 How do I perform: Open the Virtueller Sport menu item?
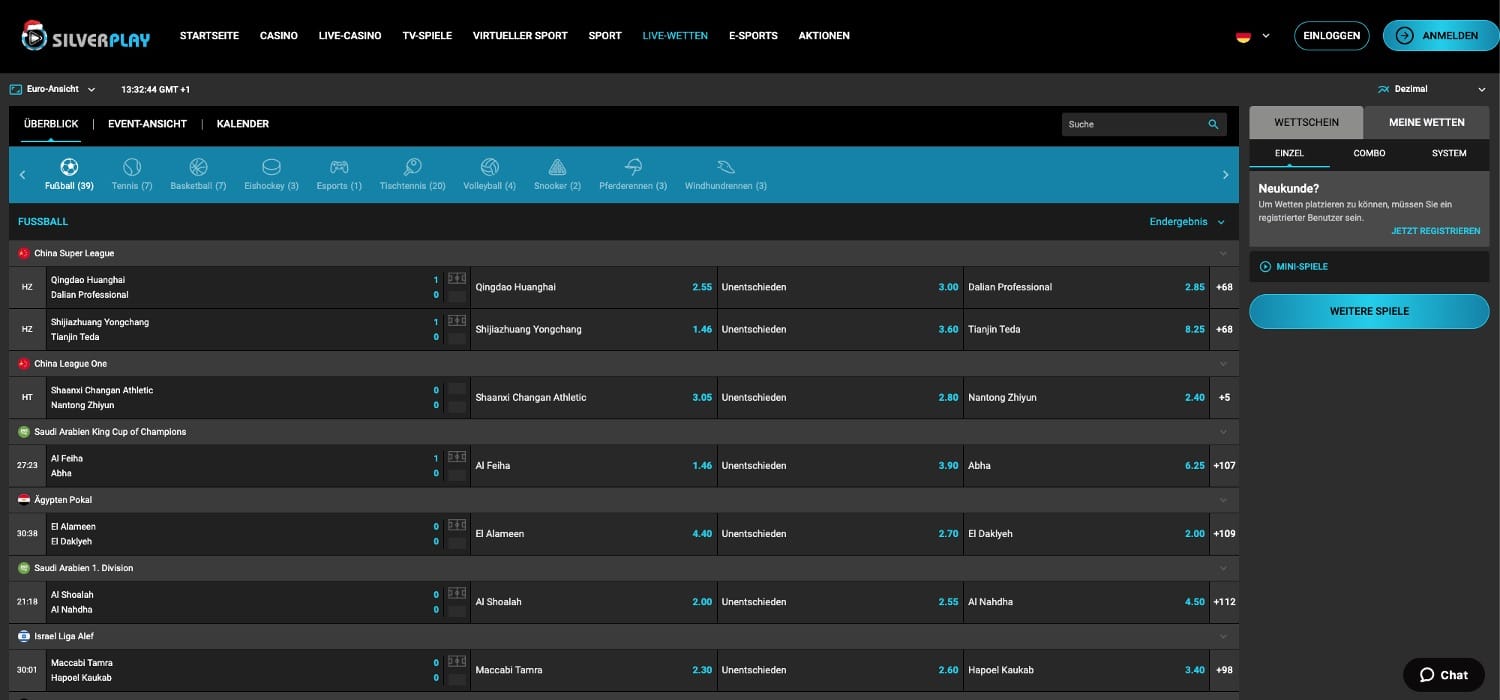click(x=520, y=36)
